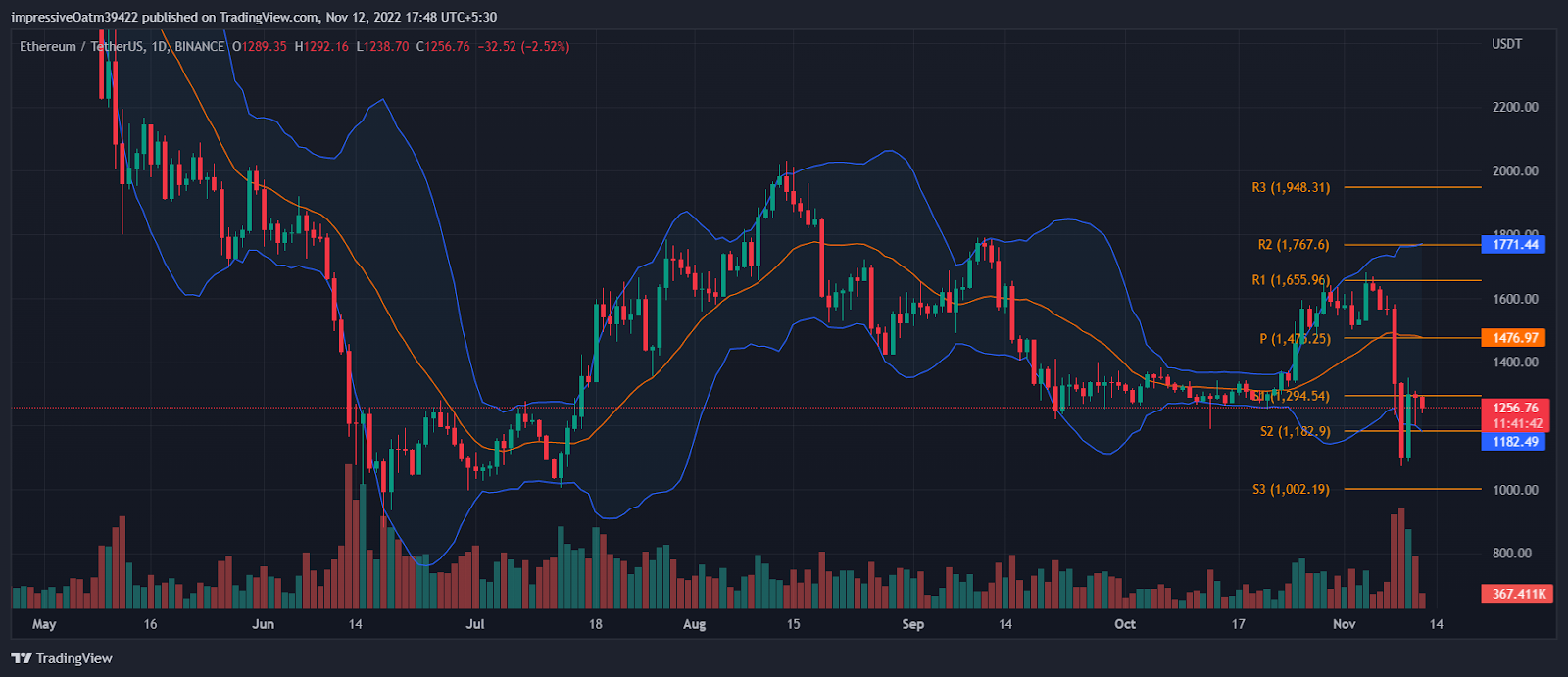Click the May label on time axis
Viewport: 1568px width, 677px height.
(44, 624)
